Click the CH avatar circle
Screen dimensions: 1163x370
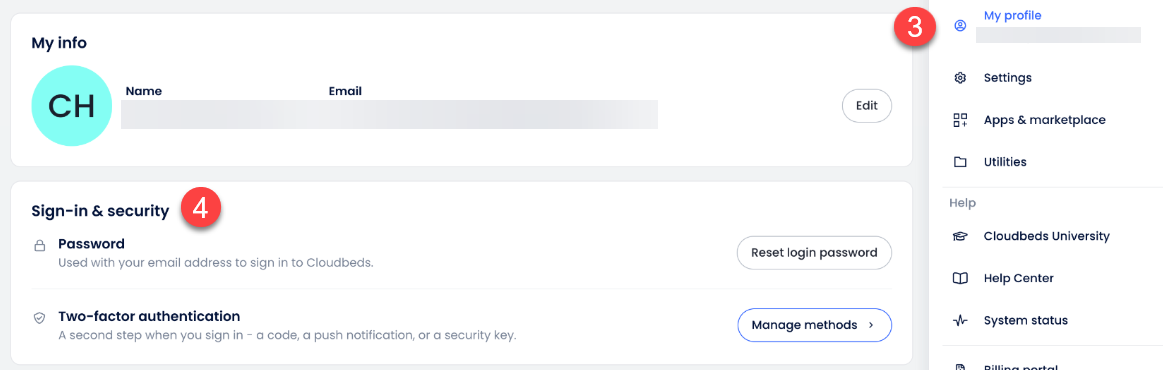(71, 106)
